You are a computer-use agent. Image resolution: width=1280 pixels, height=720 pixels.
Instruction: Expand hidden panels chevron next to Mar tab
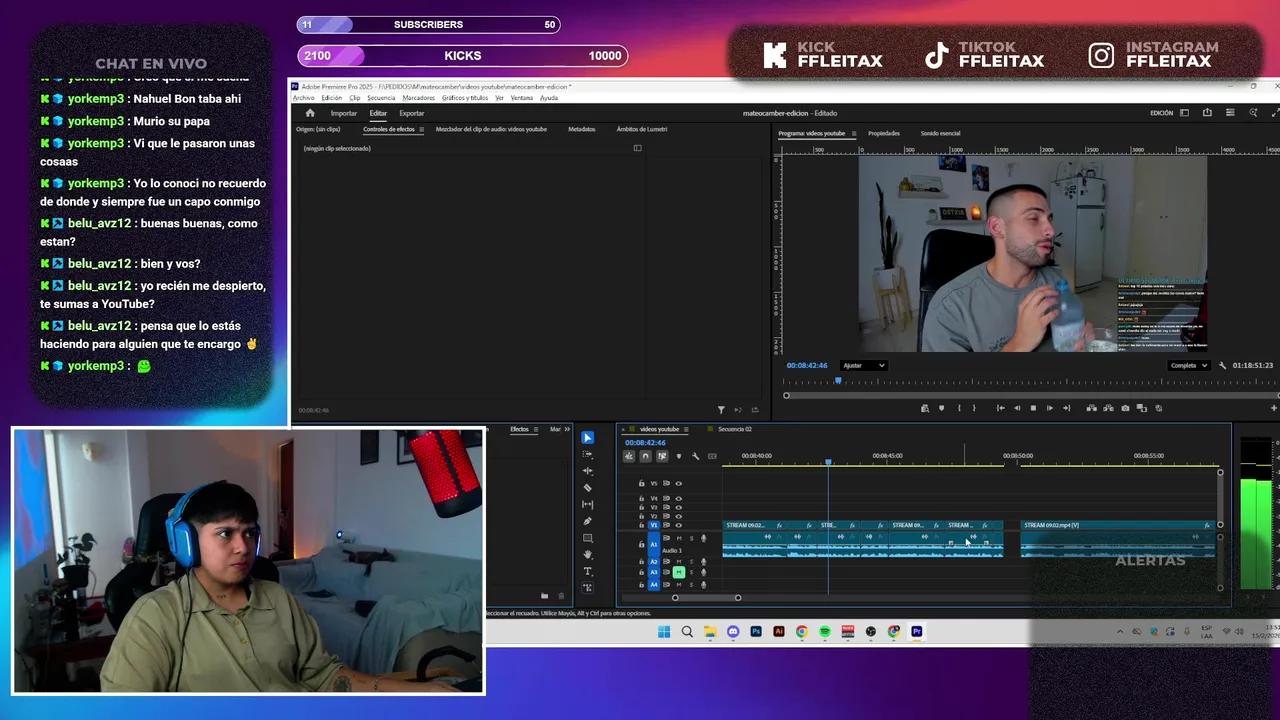click(567, 429)
